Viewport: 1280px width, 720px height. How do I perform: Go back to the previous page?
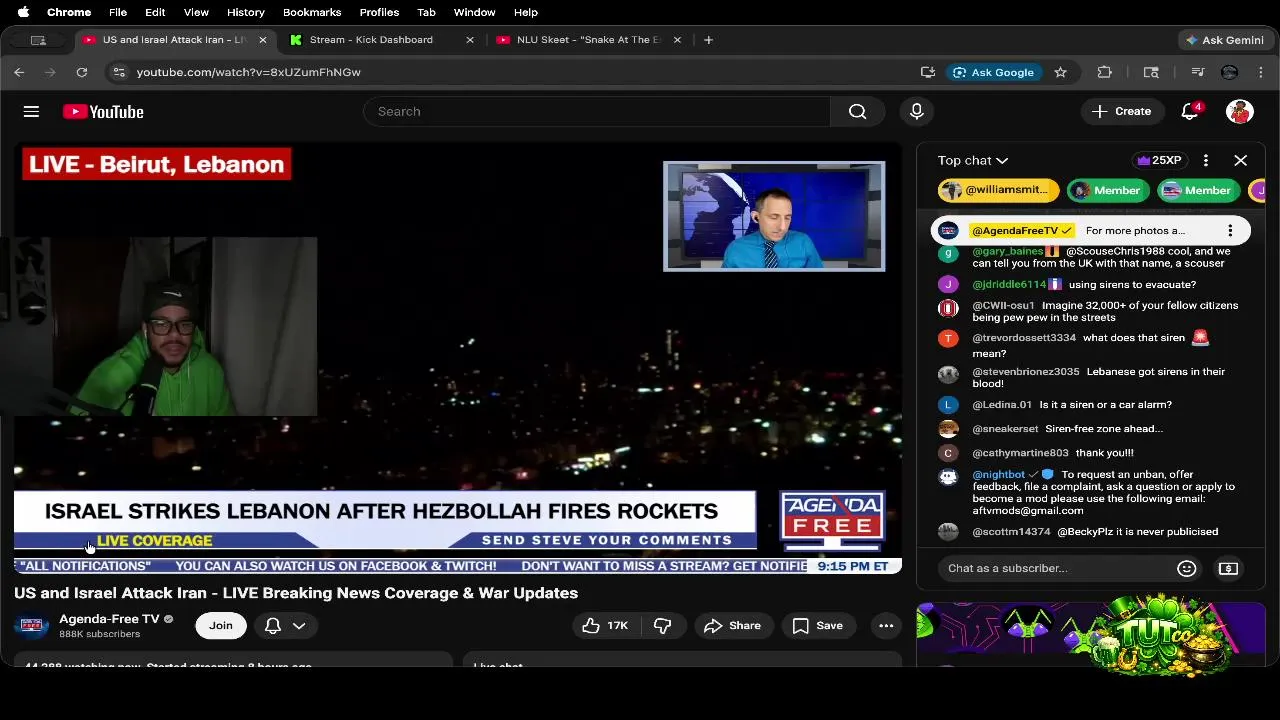click(19, 72)
